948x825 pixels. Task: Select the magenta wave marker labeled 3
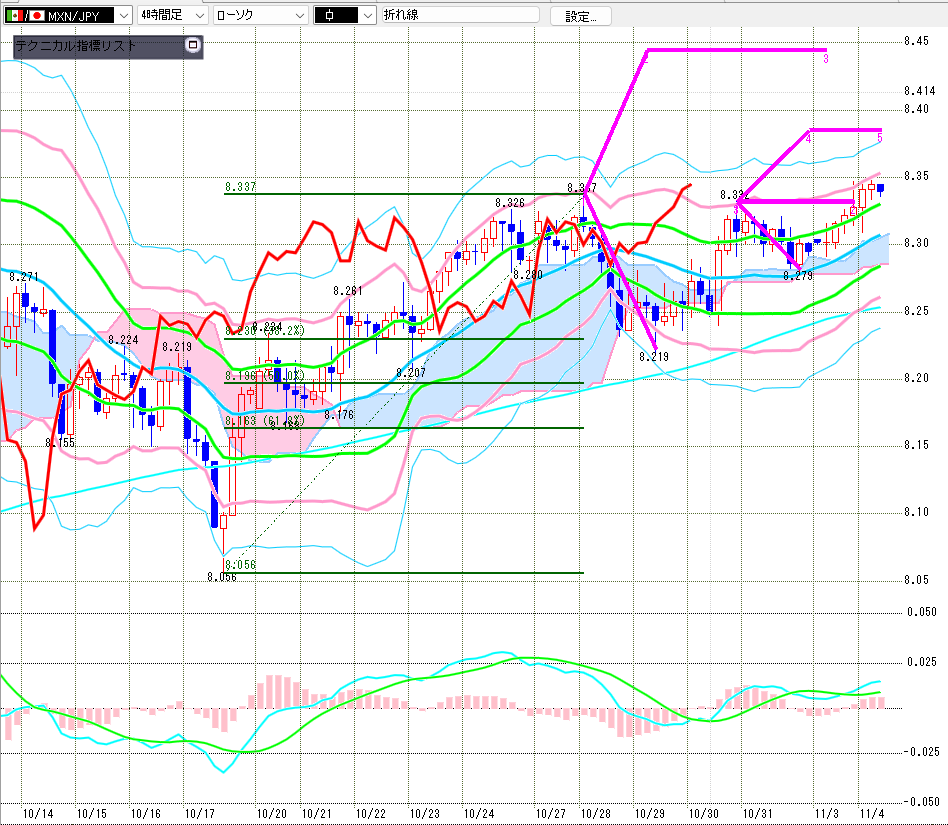[x=826, y=60]
